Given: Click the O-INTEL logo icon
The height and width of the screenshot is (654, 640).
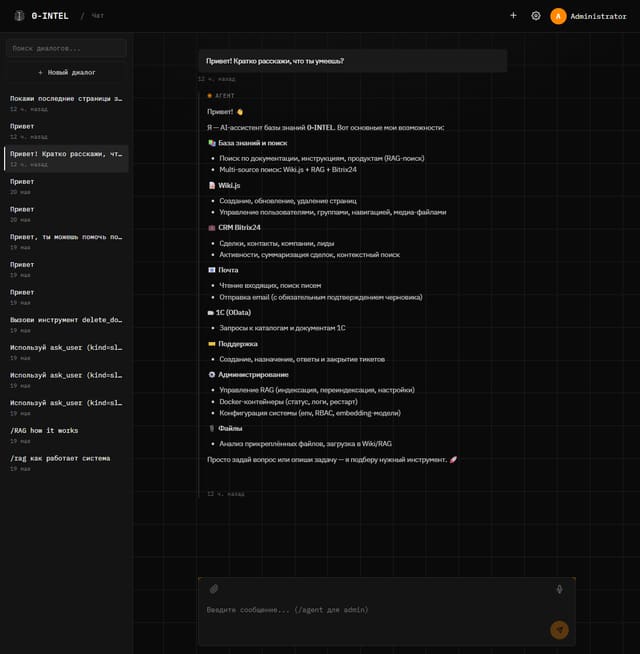Looking at the screenshot, I should tap(19, 16).
